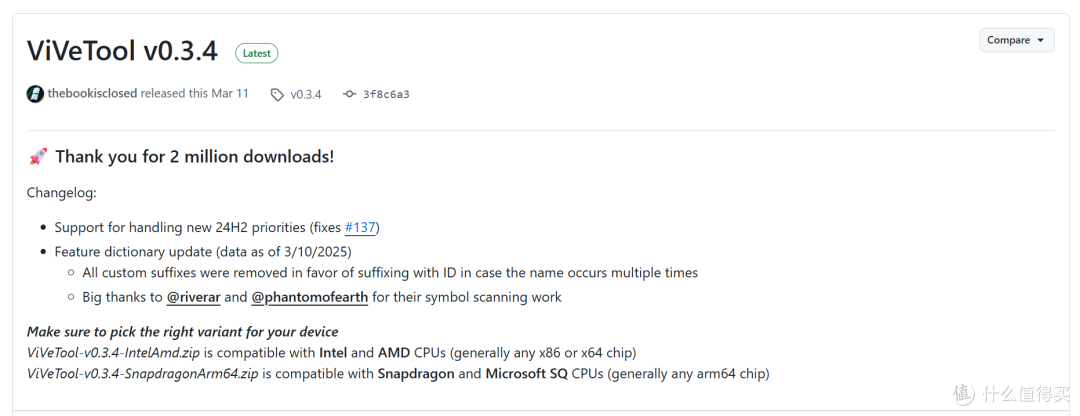The height and width of the screenshot is (416, 1080).
Task: Click thebookisclosed avatar image
Action: pyautogui.click(x=35, y=94)
